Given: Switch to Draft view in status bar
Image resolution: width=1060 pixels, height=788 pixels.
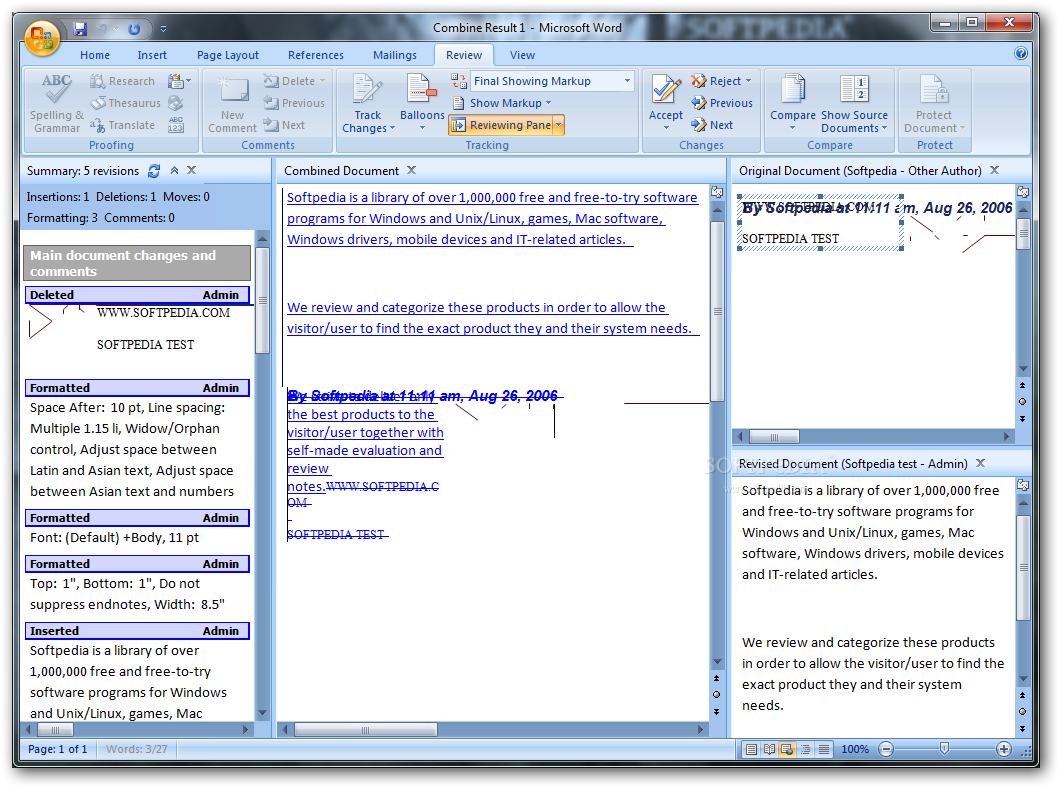Looking at the screenshot, I should coord(823,749).
